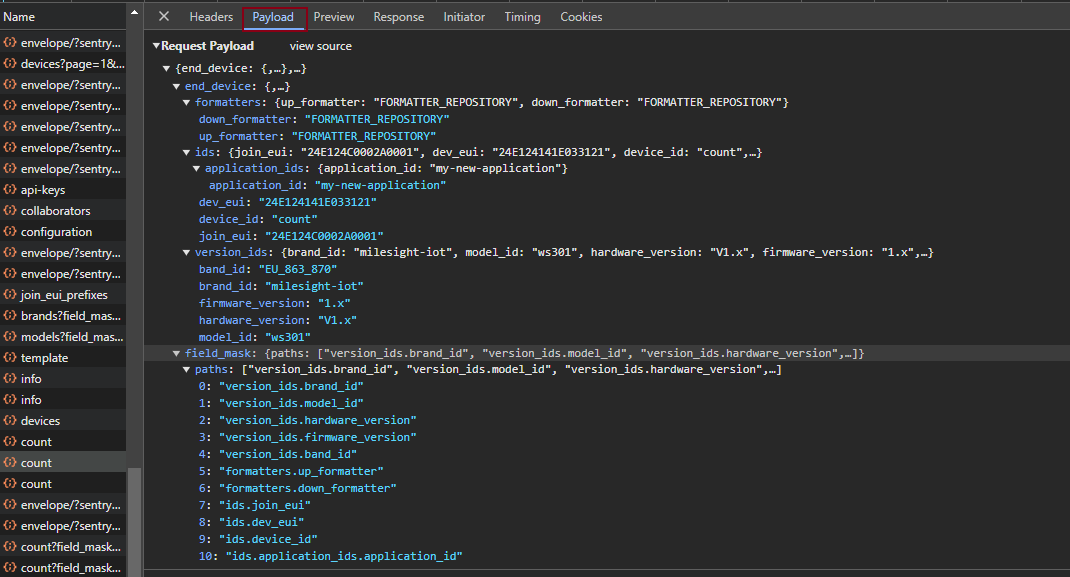Viewport: 1070px width, 577px height.
Task: Collapse the root {end_device: ...} object
Action: pyautogui.click(x=166, y=68)
